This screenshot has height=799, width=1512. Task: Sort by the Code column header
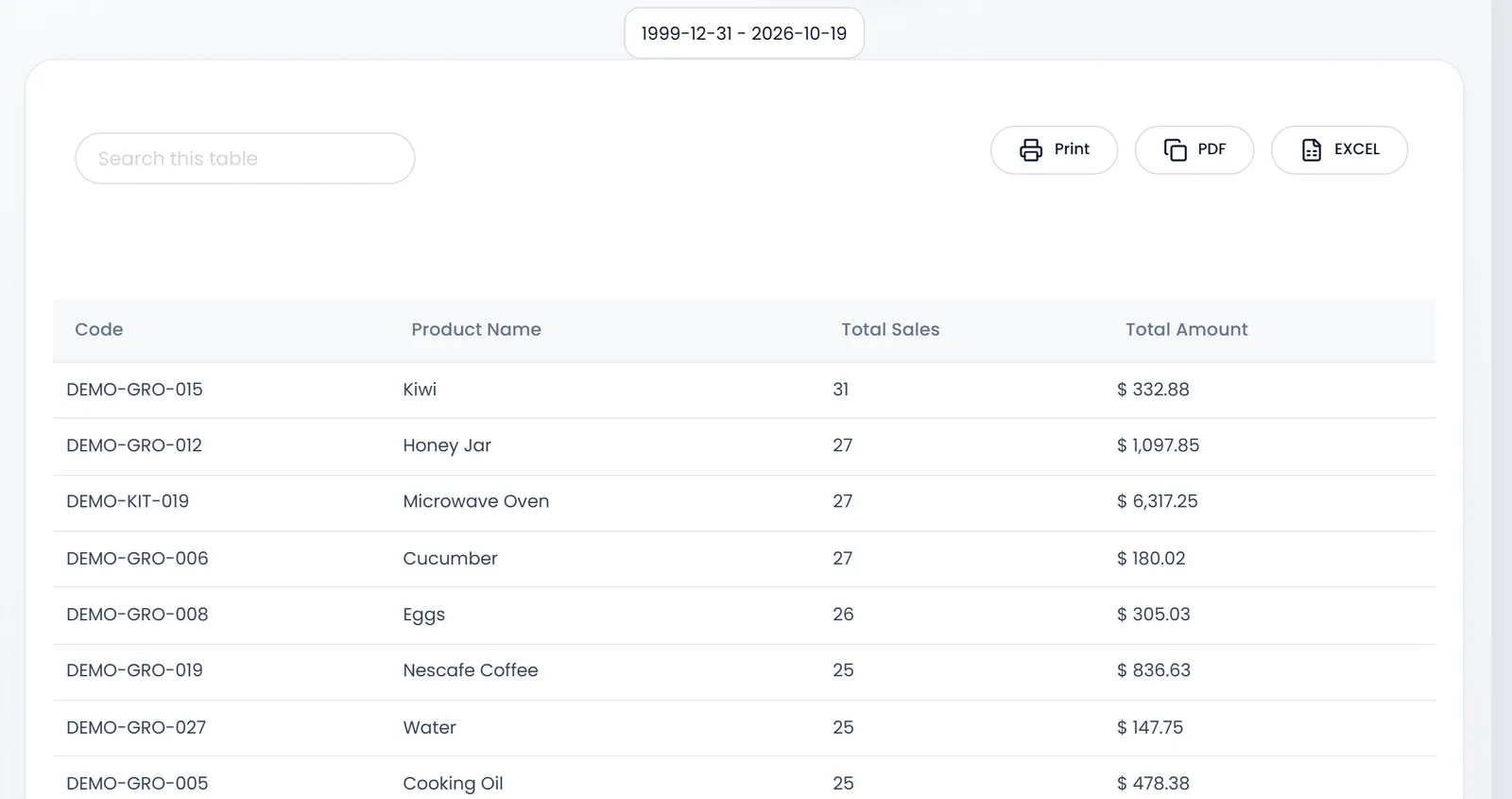click(x=99, y=329)
